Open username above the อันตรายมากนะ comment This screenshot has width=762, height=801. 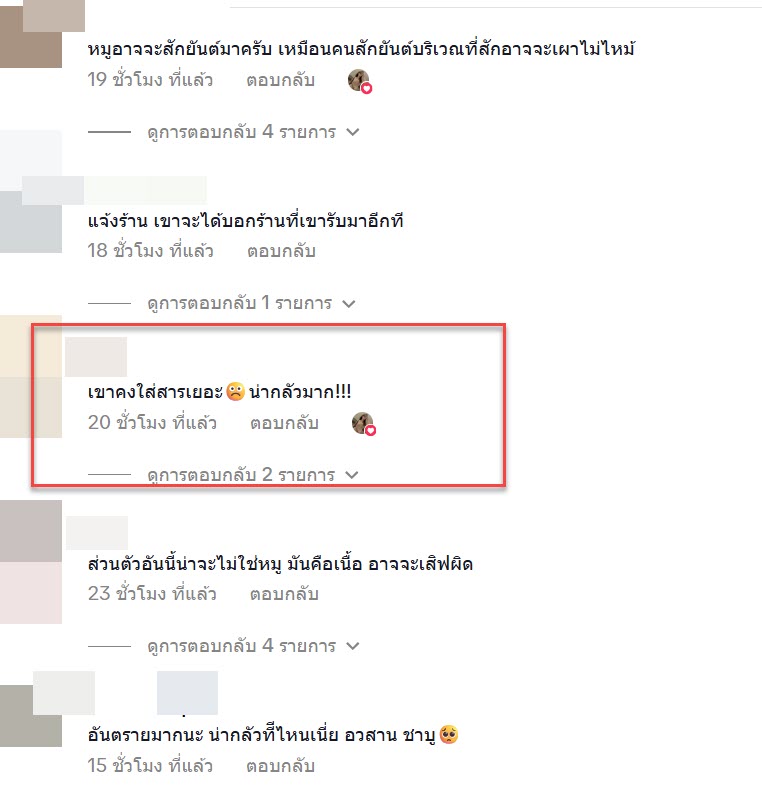click(126, 693)
